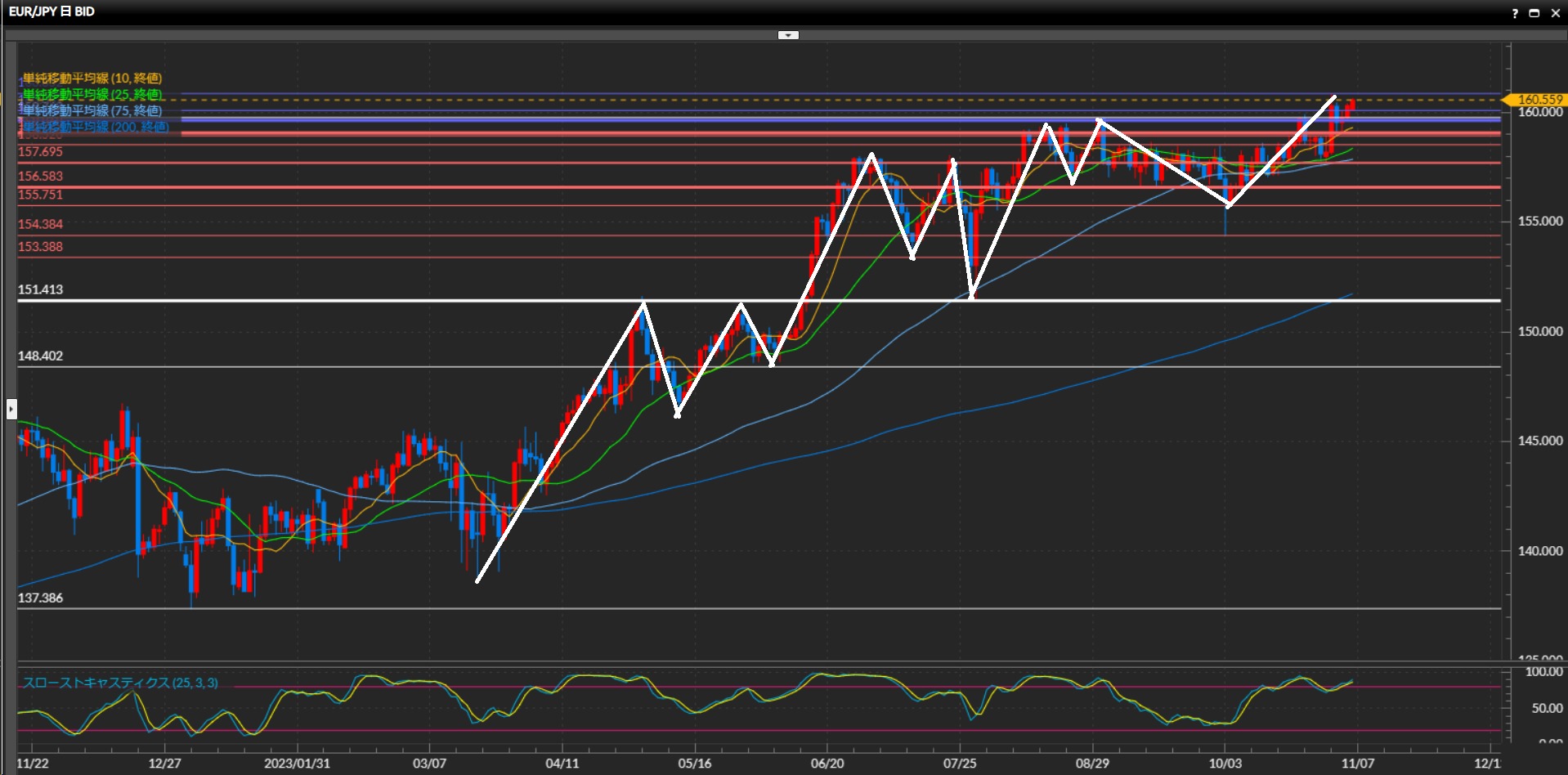Click the 153.388 red line label
Viewport: 1568px width, 775px height.
click(x=40, y=247)
